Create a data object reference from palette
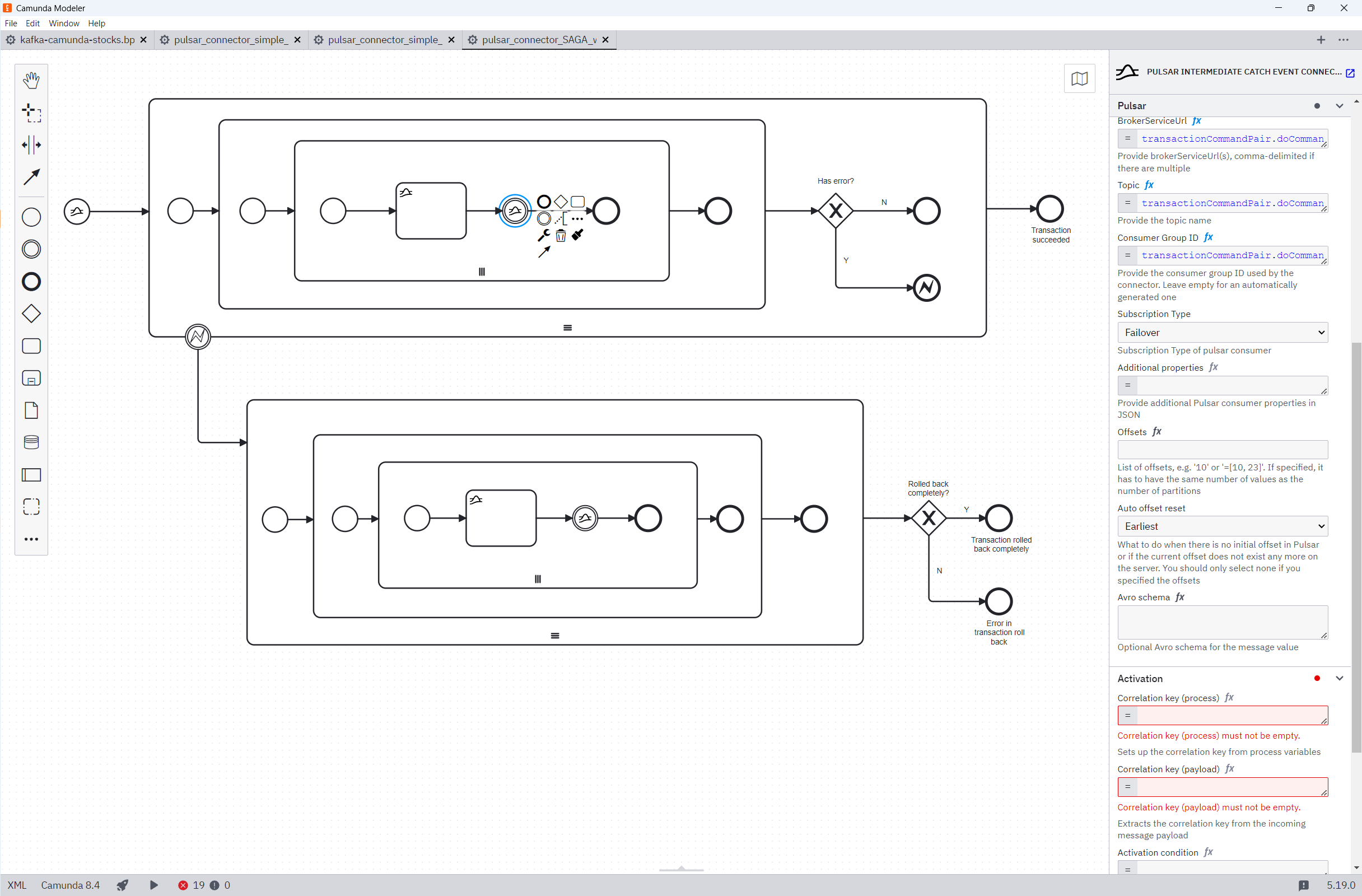 pyautogui.click(x=31, y=410)
